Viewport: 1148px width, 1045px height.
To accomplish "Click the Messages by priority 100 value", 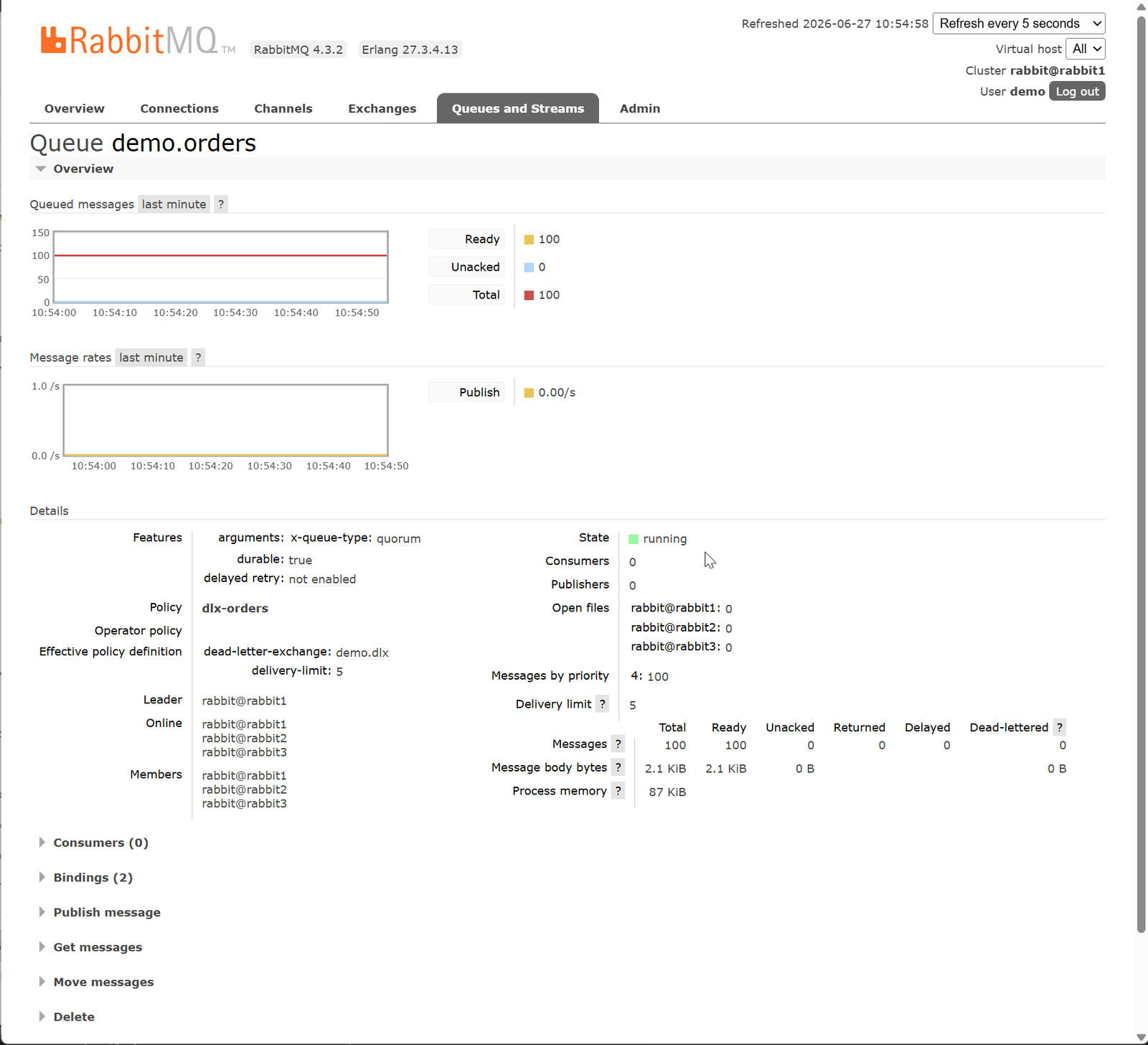I will (658, 677).
